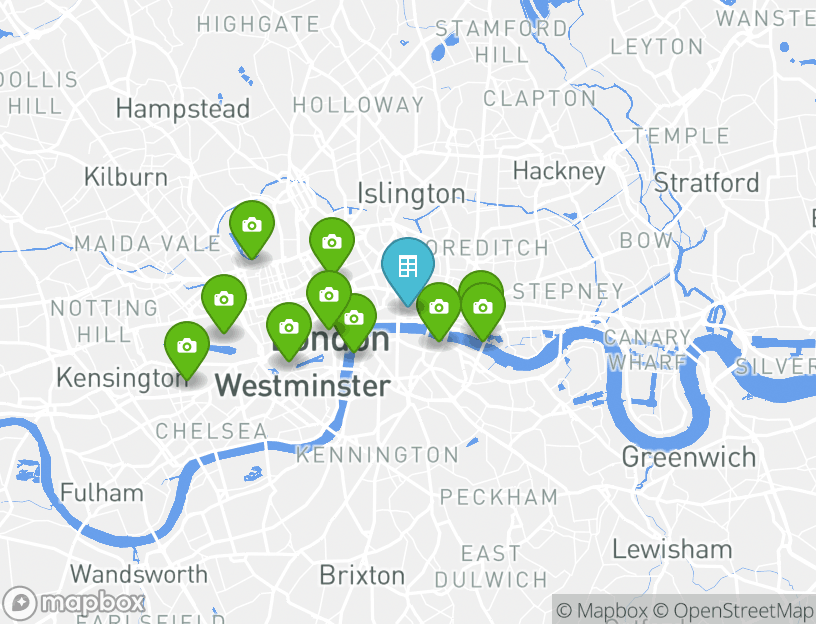Click the Canary Wharf map label
Image resolution: width=816 pixels, height=624 pixels.
click(647, 350)
